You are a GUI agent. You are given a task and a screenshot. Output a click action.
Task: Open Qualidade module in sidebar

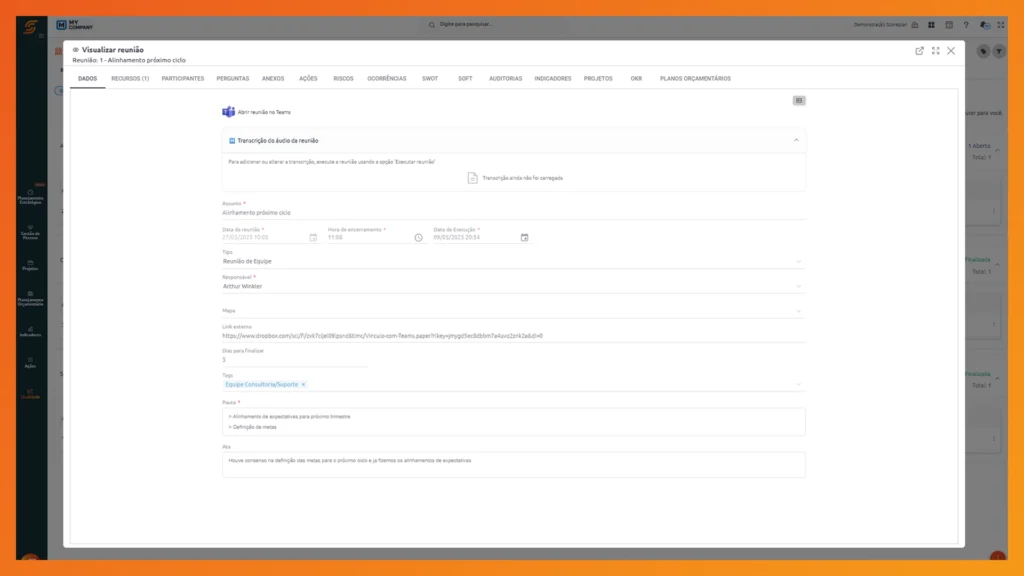point(30,394)
